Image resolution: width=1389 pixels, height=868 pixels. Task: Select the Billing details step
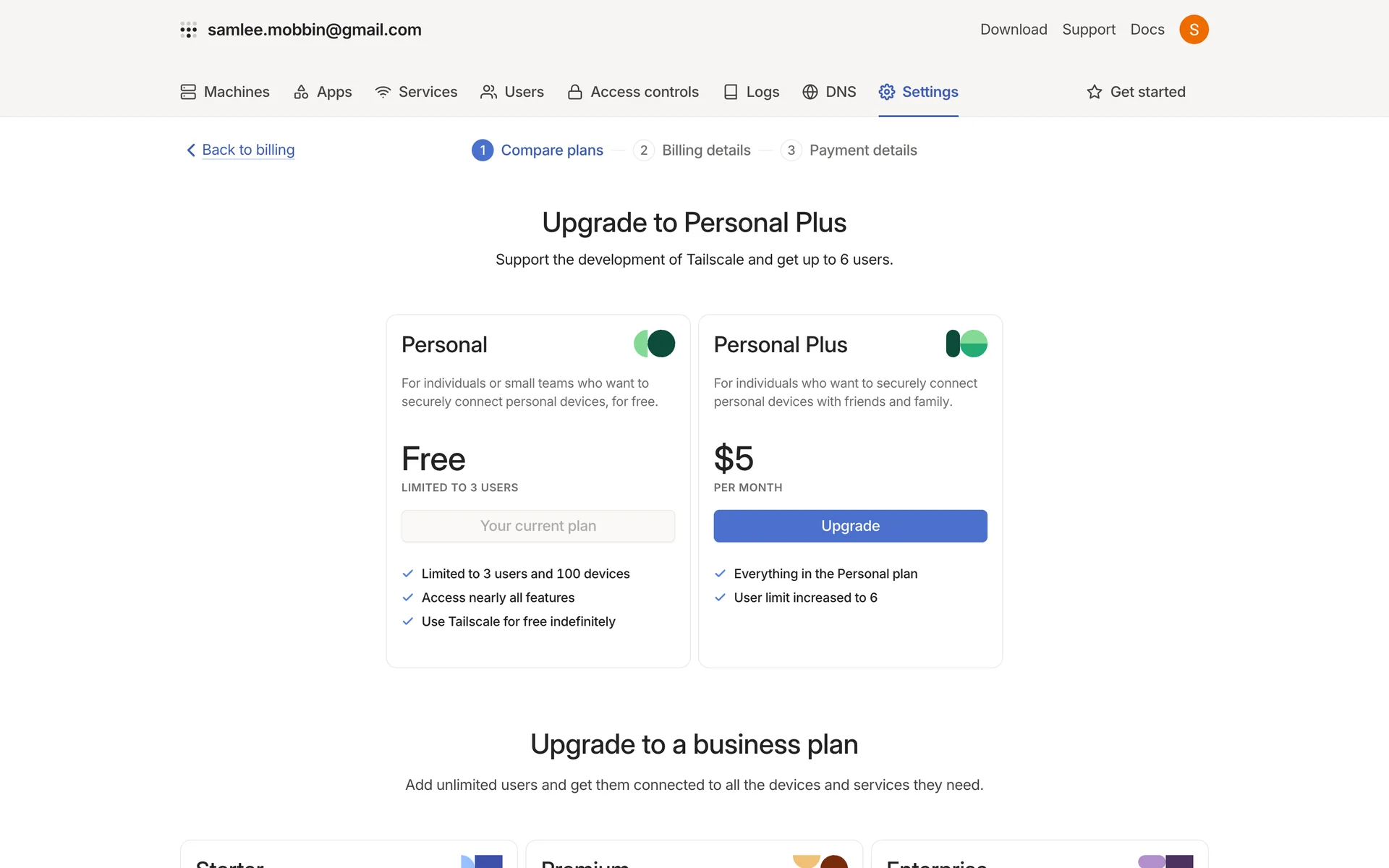(x=692, y=150)
